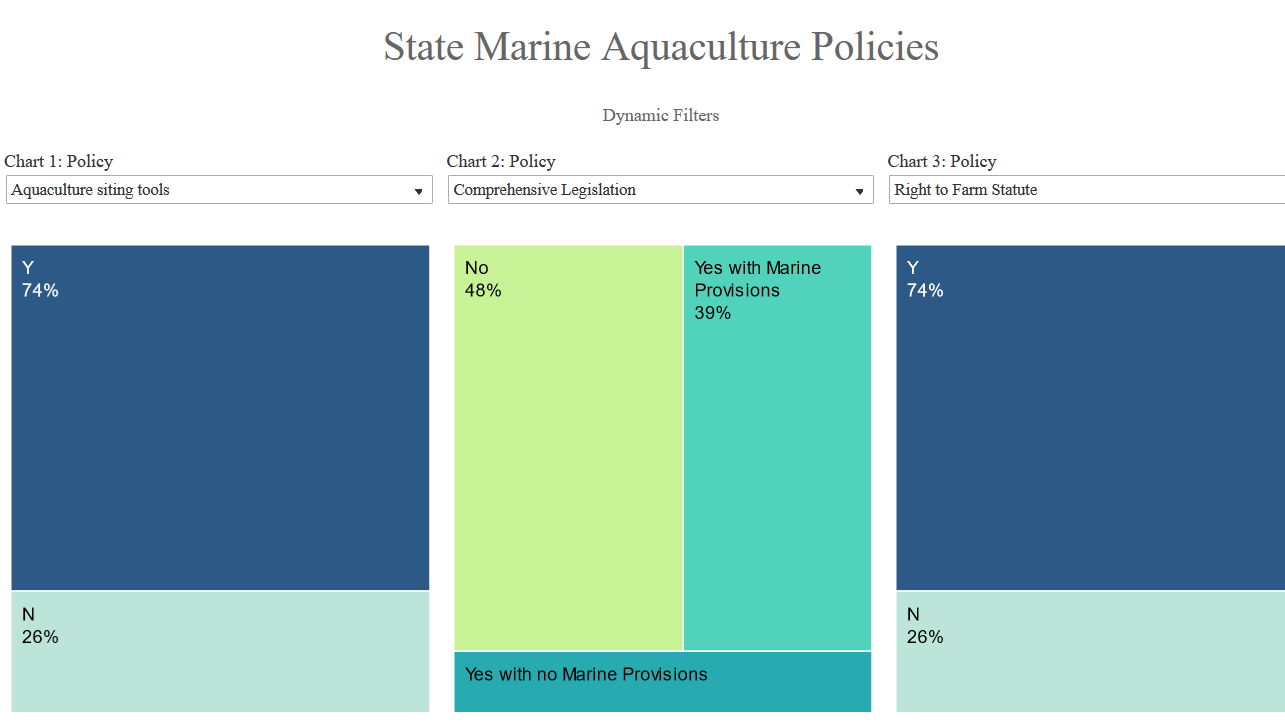Click the Yes with no Marine Provisions tile
This screenshot has width=1285, height=723.
pyautogui.click(x=662, y=682)
